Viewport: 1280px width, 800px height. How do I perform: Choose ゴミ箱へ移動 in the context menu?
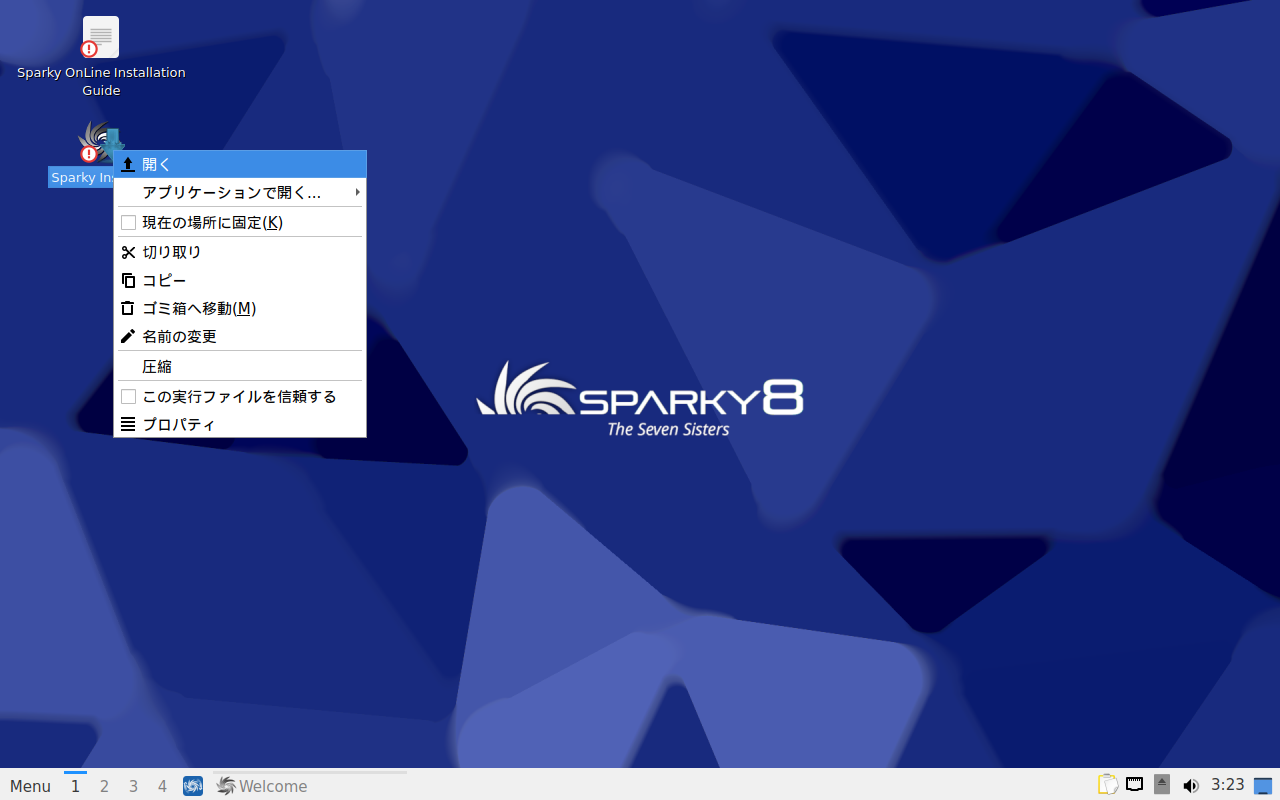coord(240,308)
